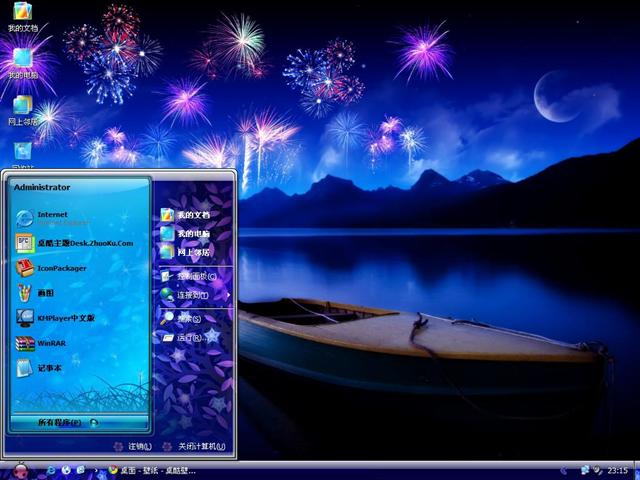Click second quick launch globe icon

[66, 471]
